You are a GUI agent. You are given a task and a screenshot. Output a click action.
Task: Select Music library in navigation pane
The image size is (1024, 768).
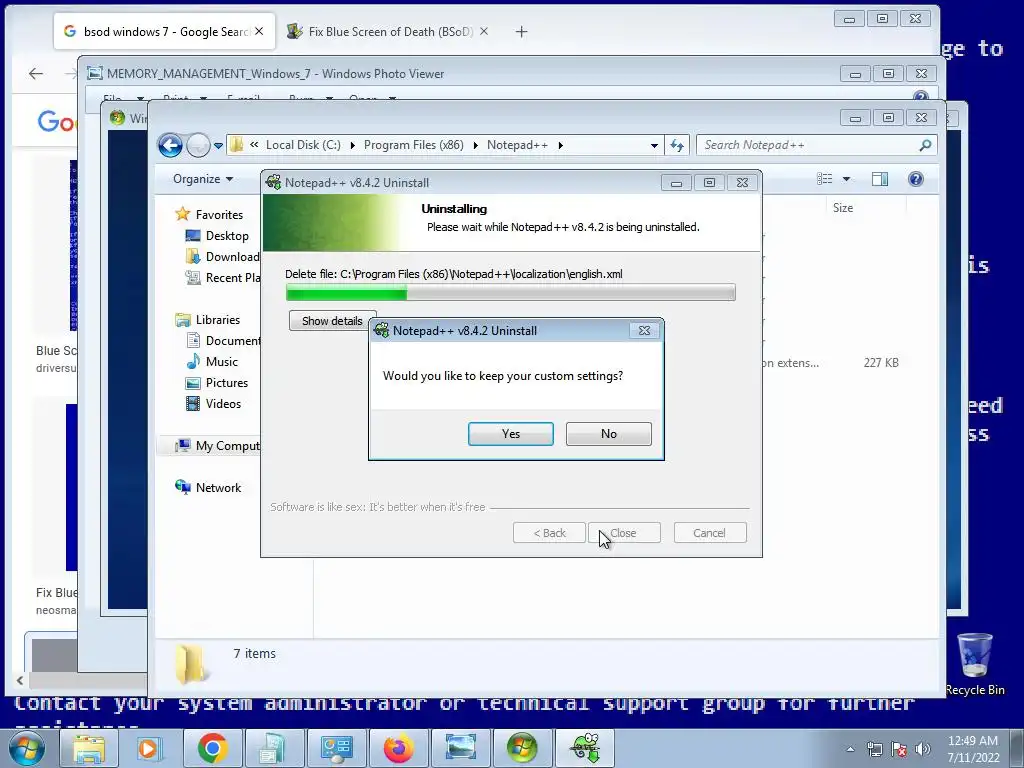[x=212, y=362]
